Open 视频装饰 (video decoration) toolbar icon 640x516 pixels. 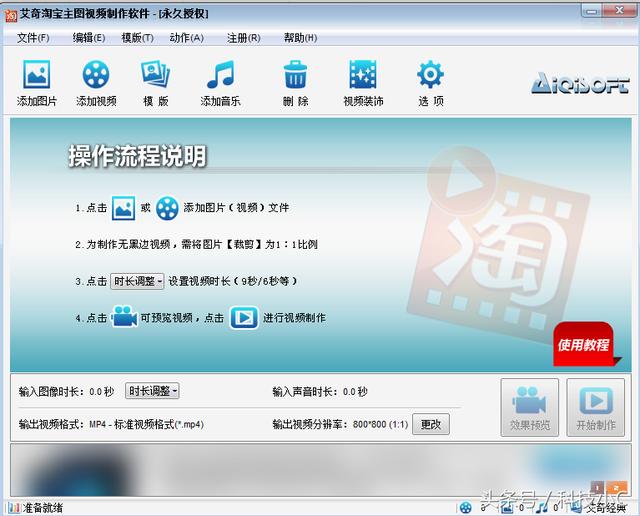coord(363,74)
